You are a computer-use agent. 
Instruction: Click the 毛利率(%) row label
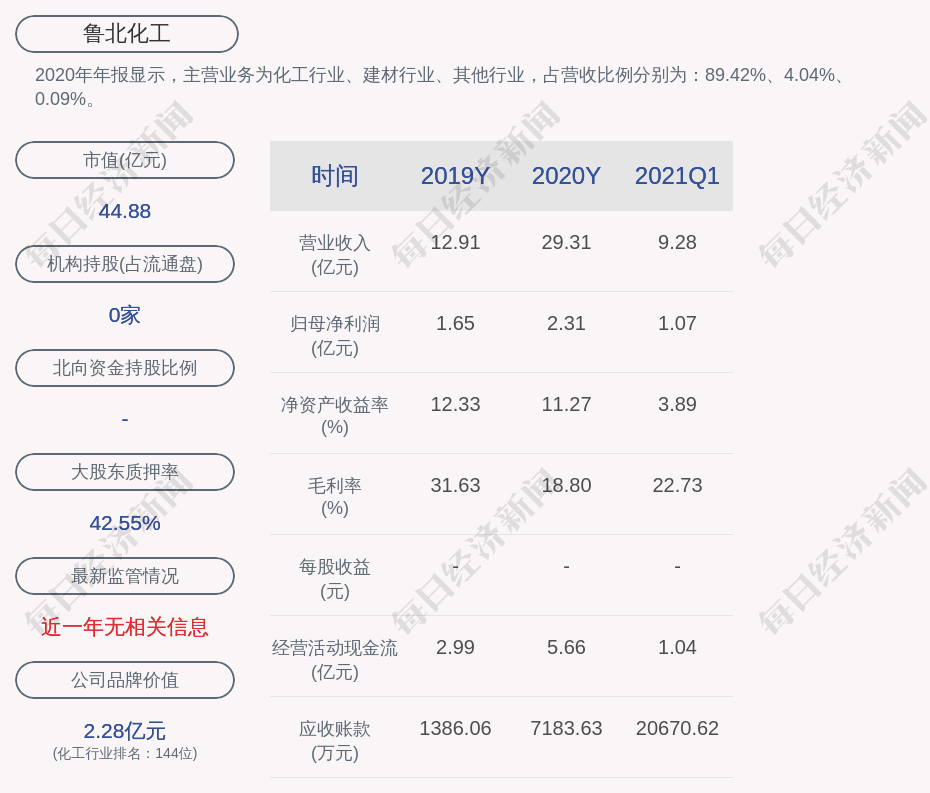335,496
